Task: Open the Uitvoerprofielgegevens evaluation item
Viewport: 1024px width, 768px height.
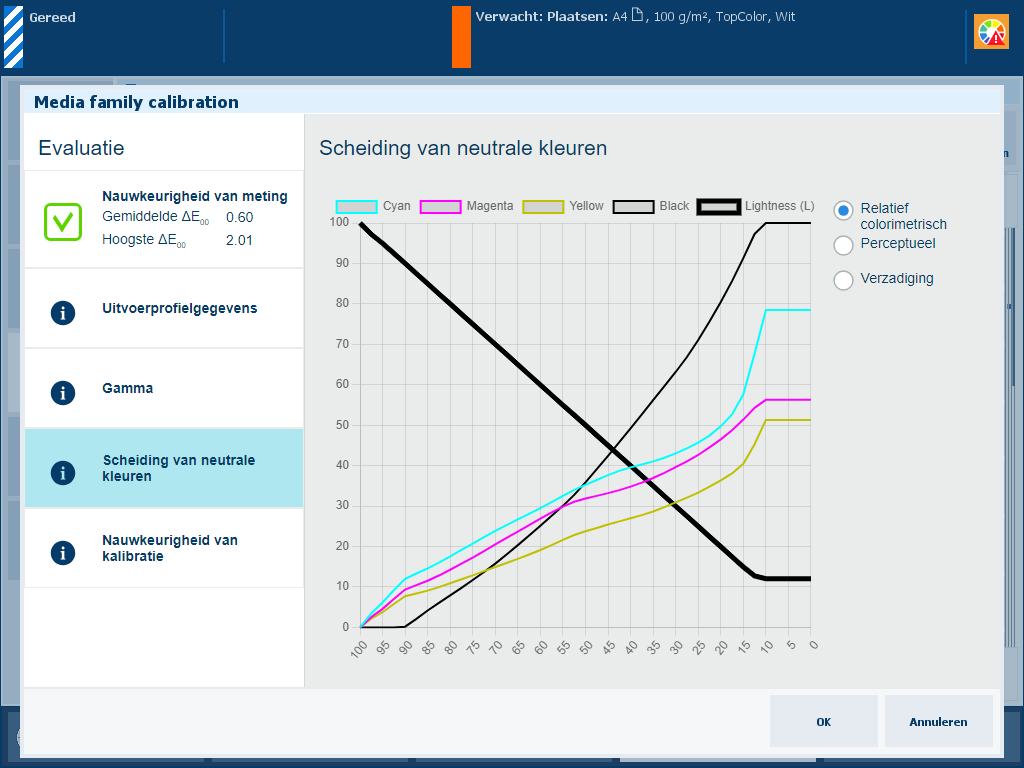Action: 164,308
